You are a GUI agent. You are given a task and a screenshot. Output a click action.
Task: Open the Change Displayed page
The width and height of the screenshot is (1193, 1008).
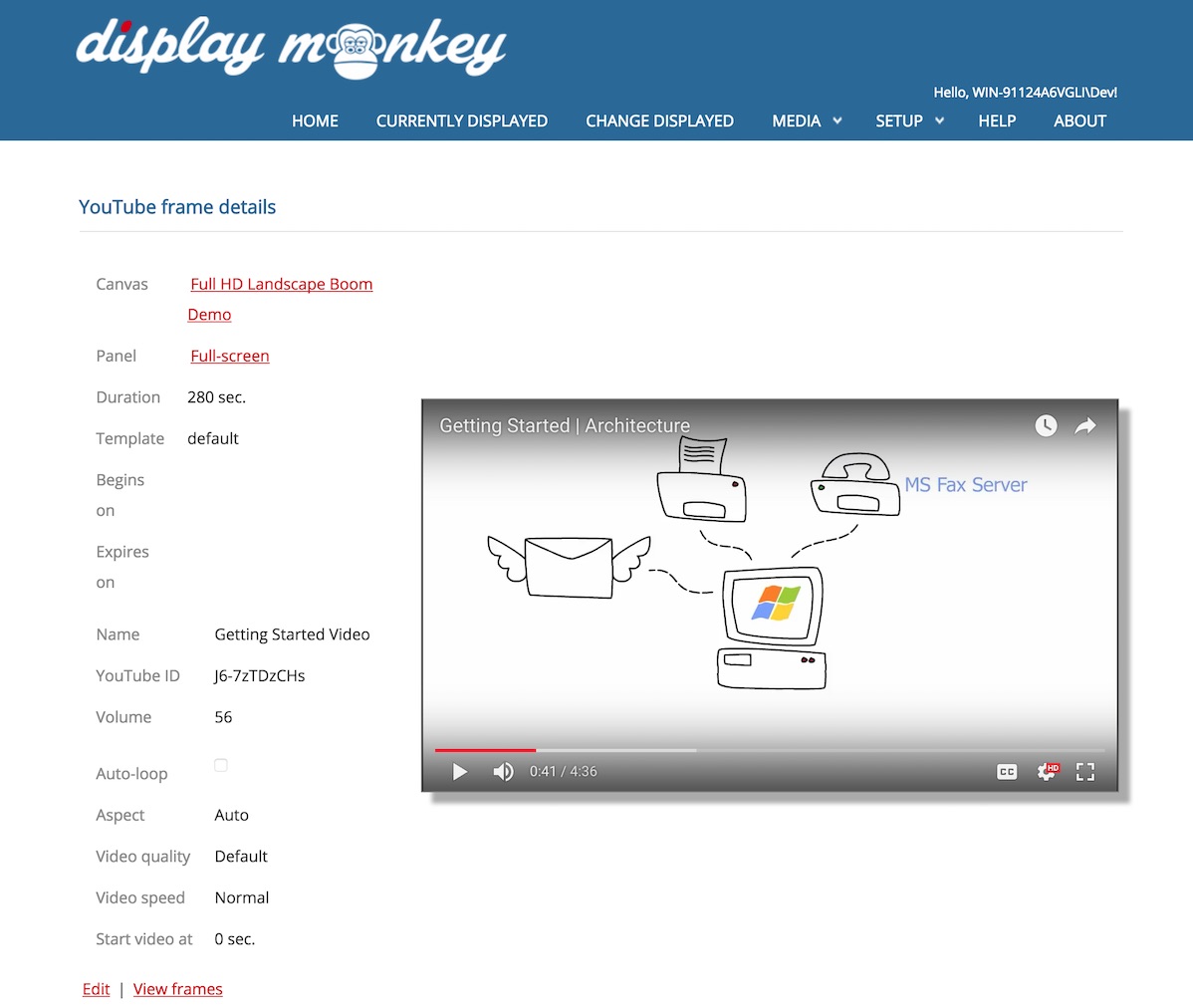pos(659,121)
